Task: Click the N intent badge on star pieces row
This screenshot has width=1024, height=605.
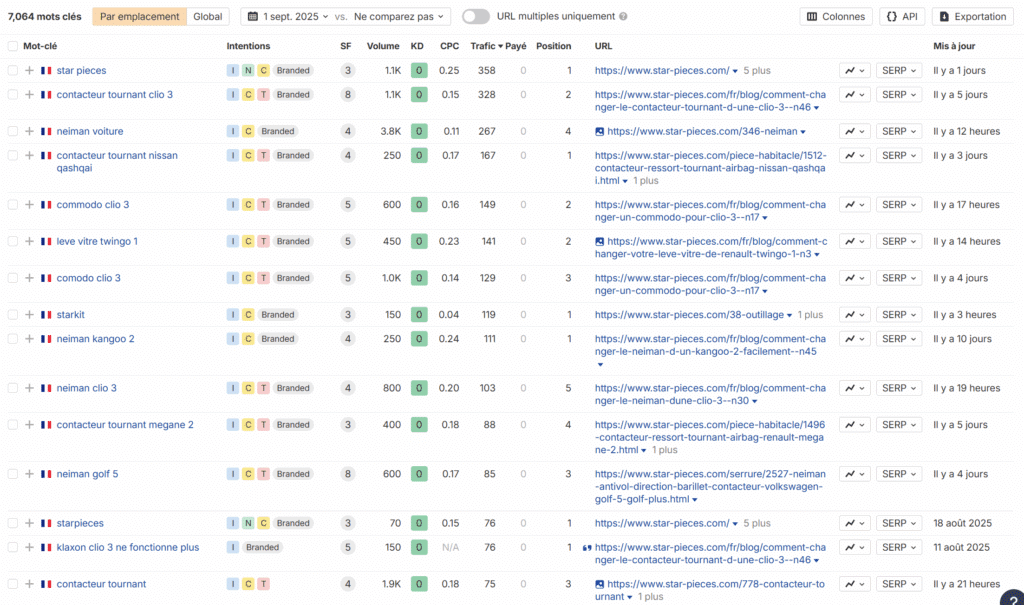Action: pyautogui.click(x=248, y=71)
